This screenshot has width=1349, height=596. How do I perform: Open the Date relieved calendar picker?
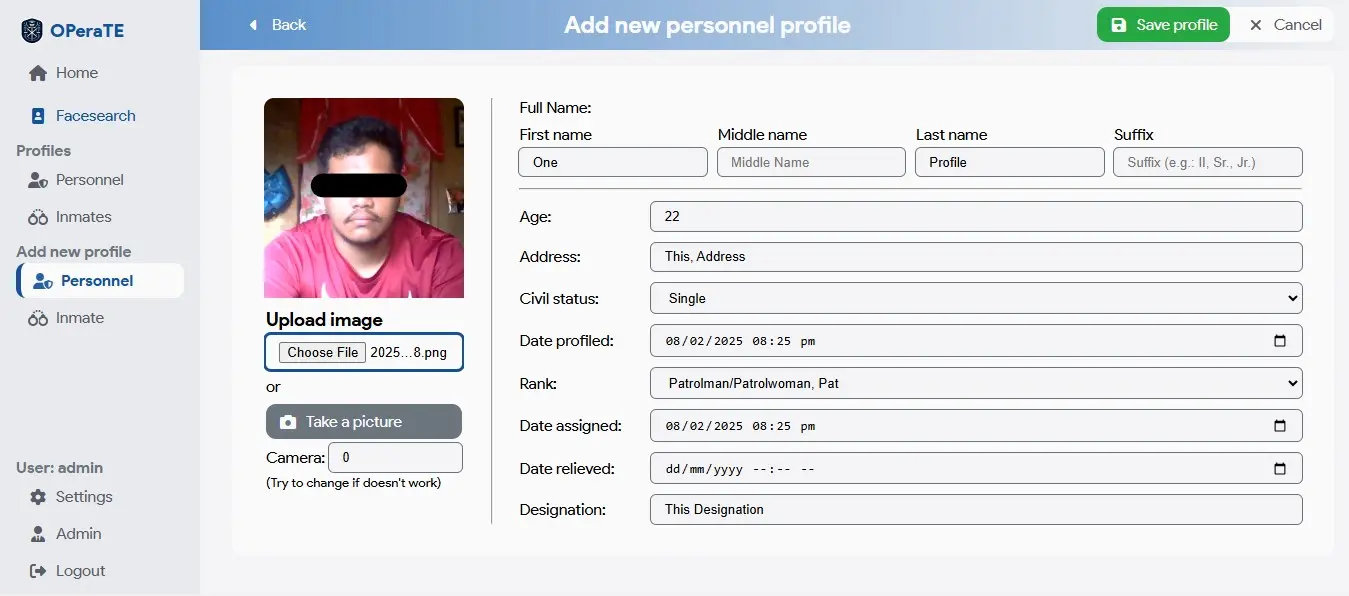[x=1279, y=468]
